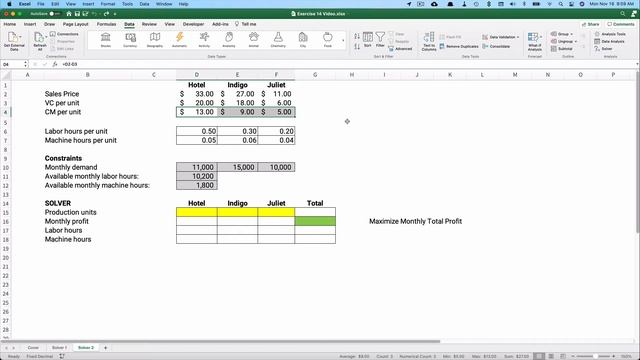Open Analysis Tools

(x=610, y=34)
